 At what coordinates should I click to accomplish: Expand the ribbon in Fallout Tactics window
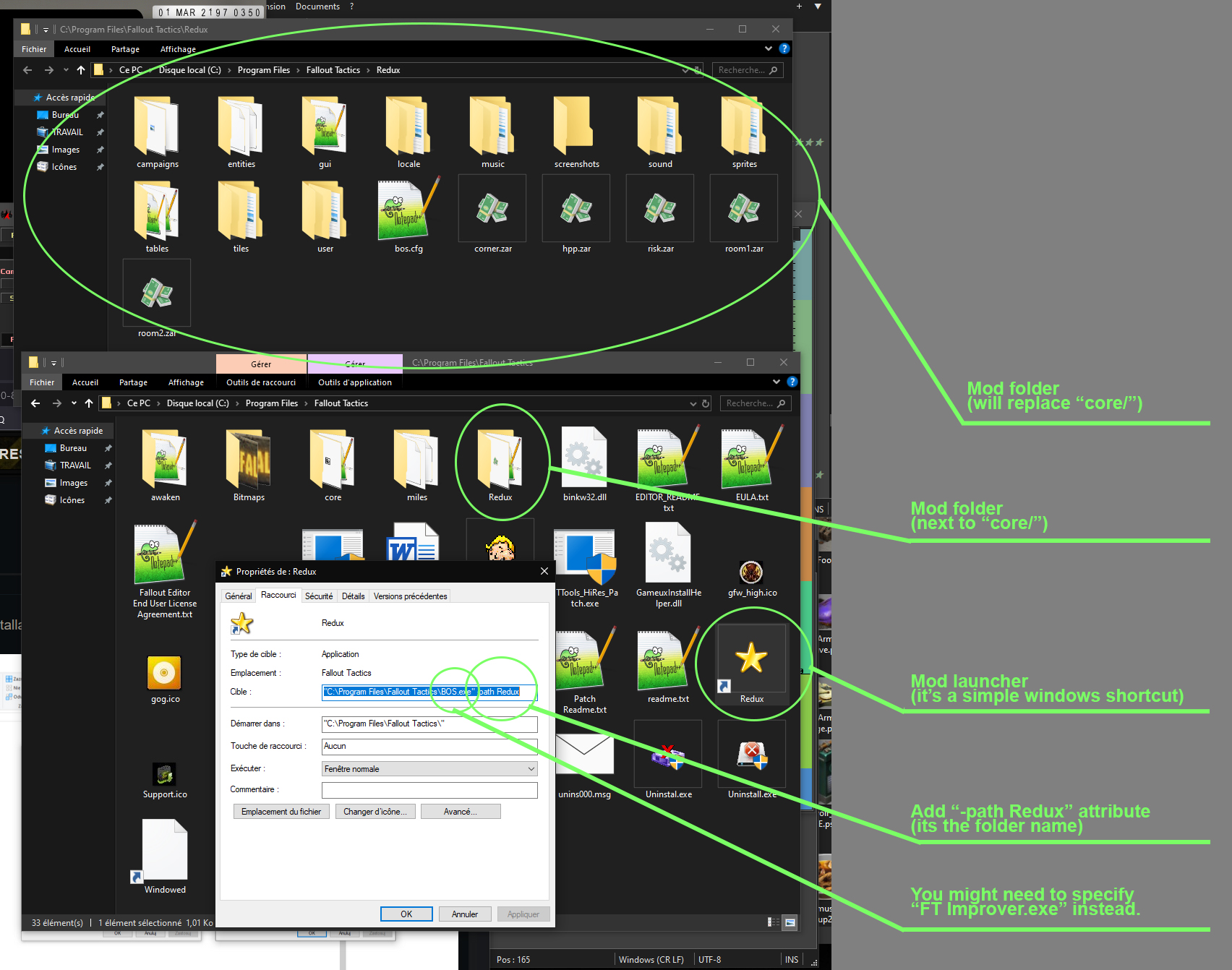tap(777, 382)
